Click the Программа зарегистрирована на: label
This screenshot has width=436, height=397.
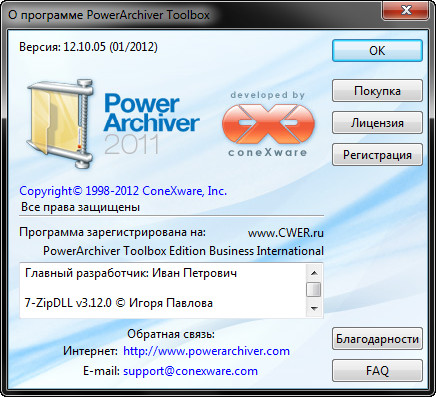tap(112, 232)
